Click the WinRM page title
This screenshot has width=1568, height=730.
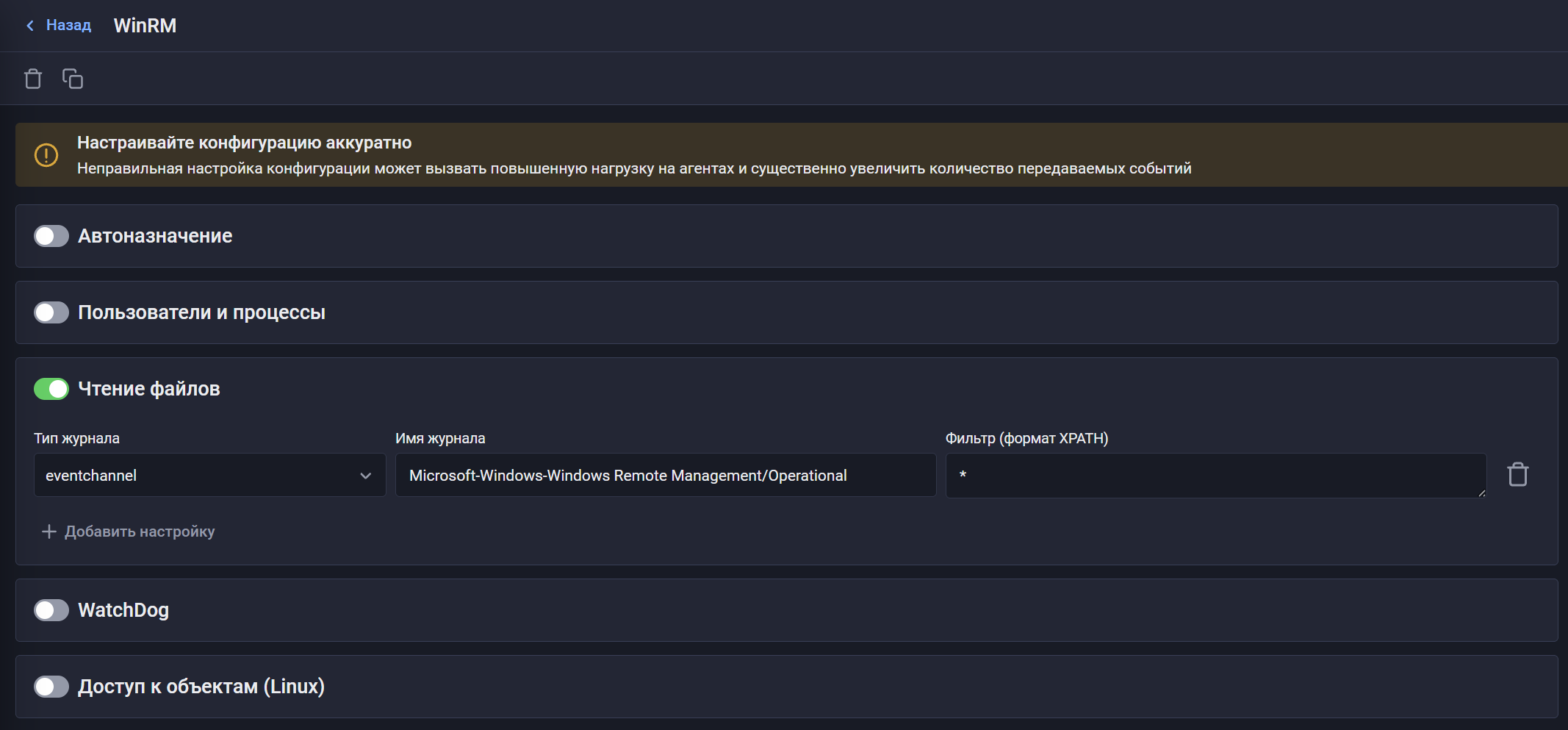pos(145,26)
